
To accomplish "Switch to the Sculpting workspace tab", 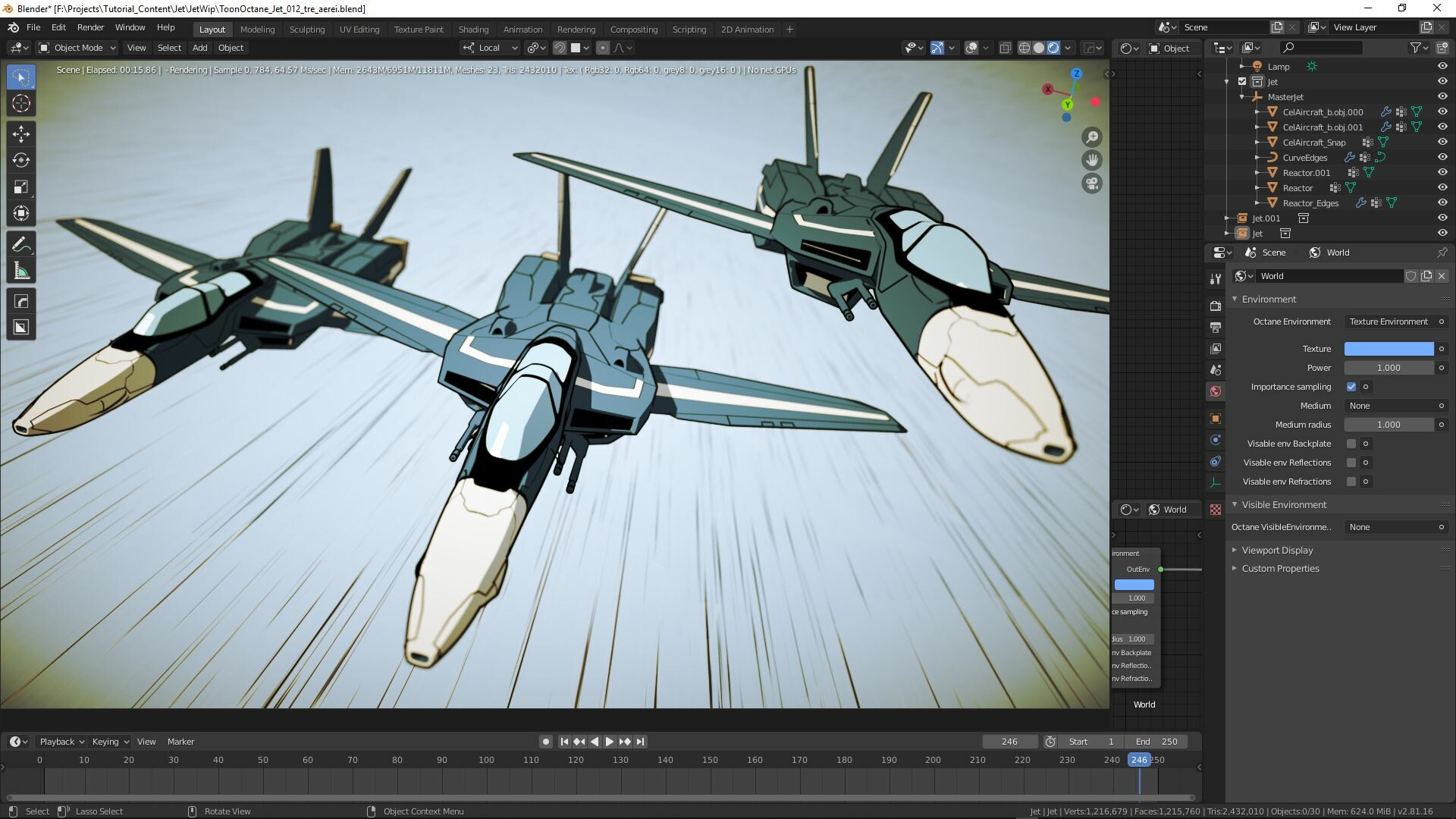I will pos(306,30).
